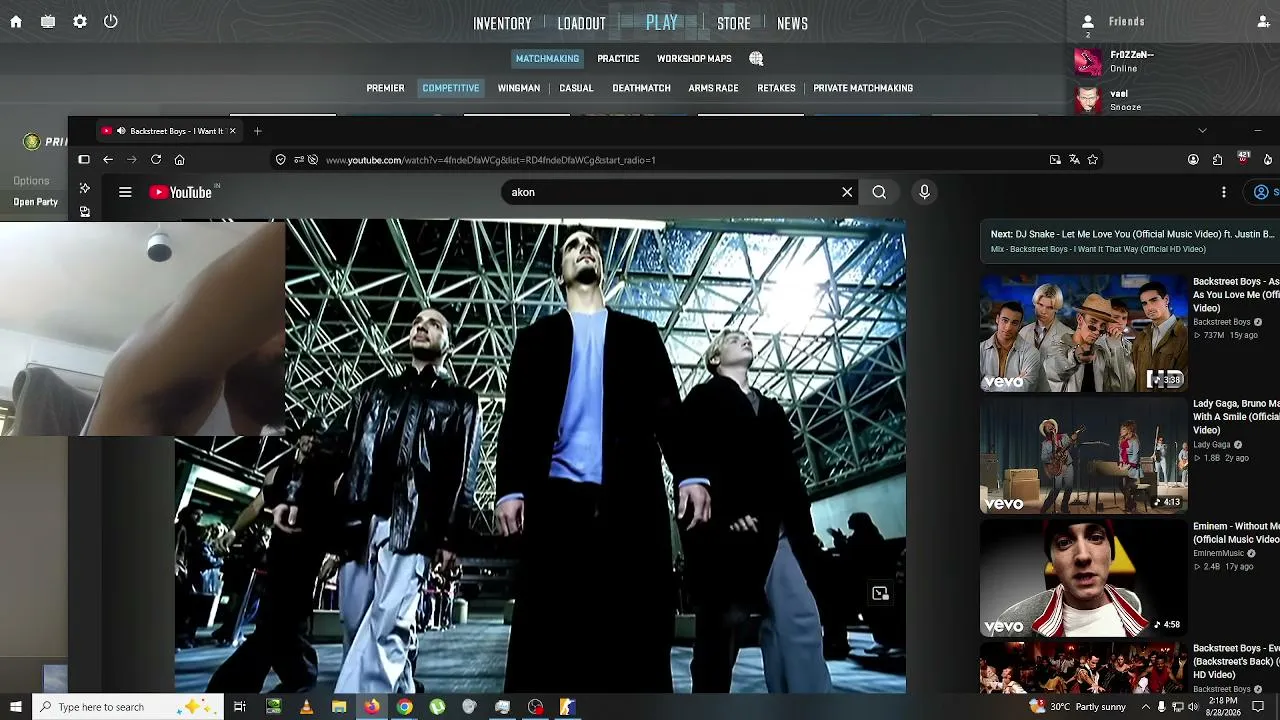This screenshot has height=720, width=1280.
Task: Clear the YouTube search text
Action: tap(847, 192)
